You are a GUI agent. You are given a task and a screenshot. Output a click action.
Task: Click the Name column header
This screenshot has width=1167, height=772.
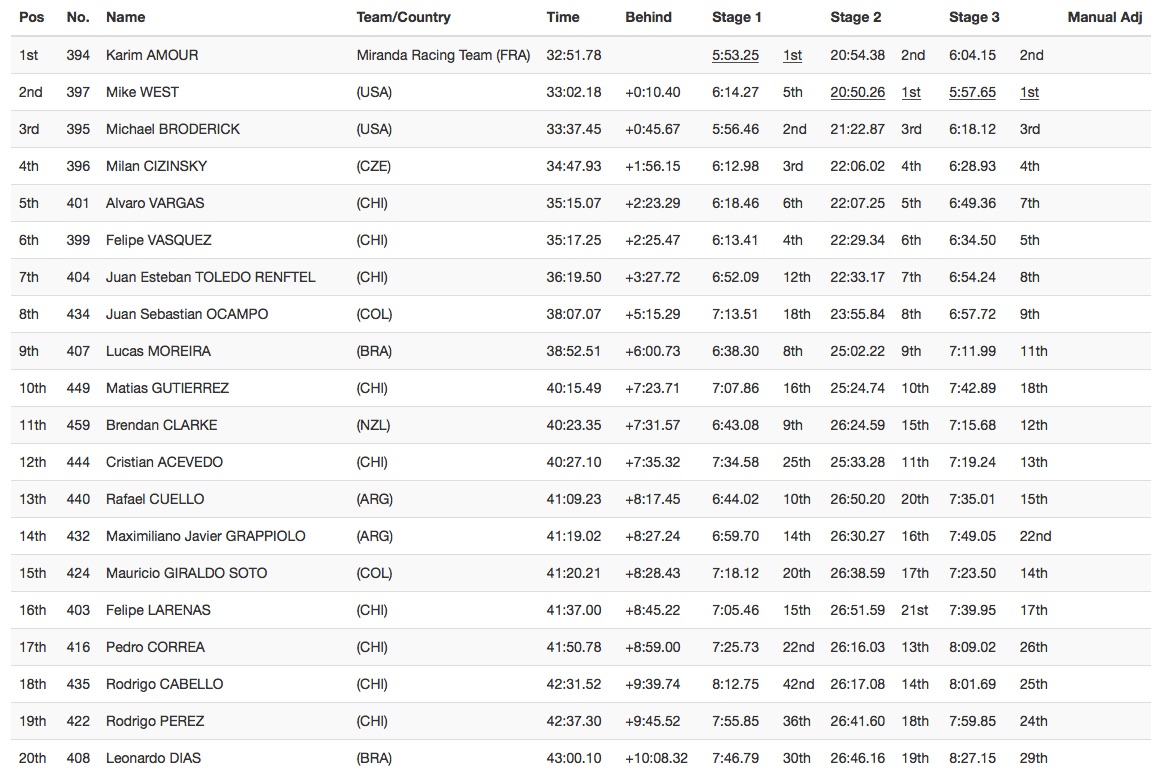coord(125,17)
